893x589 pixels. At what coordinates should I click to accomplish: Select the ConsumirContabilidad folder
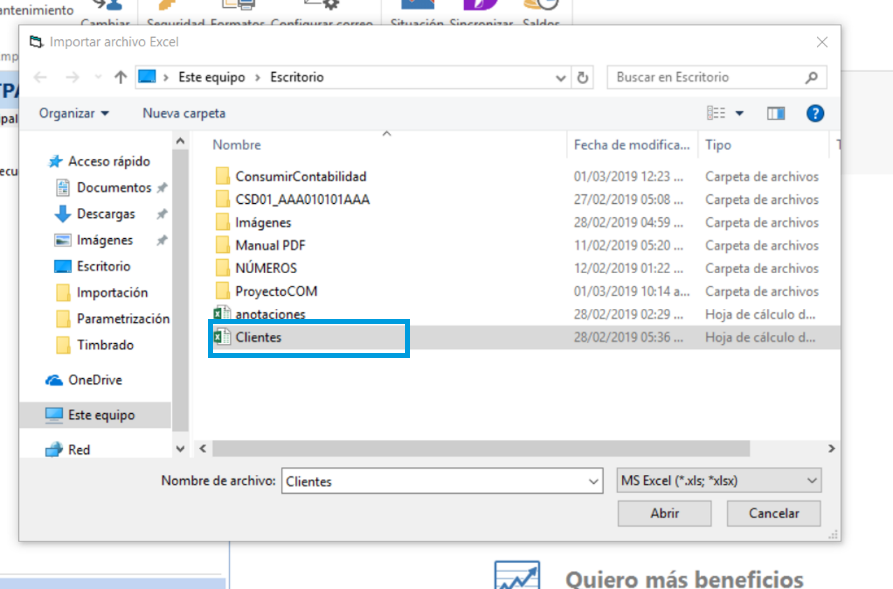click(x=301, y=177)
